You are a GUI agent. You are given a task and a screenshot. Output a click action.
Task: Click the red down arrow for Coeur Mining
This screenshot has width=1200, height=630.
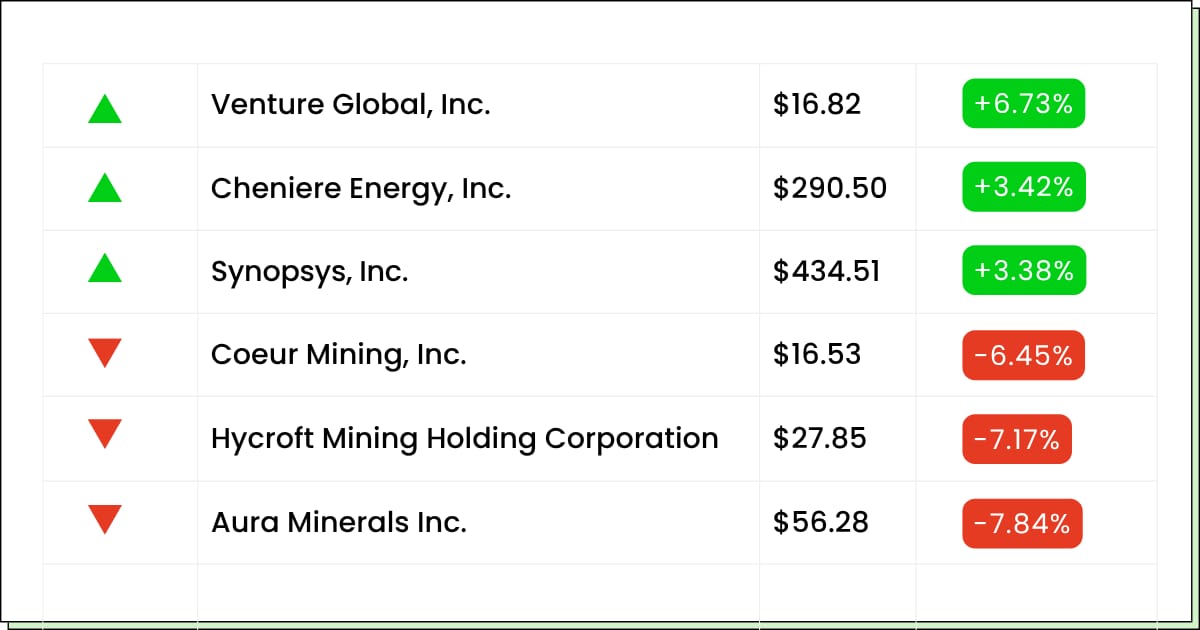[105, 352]
